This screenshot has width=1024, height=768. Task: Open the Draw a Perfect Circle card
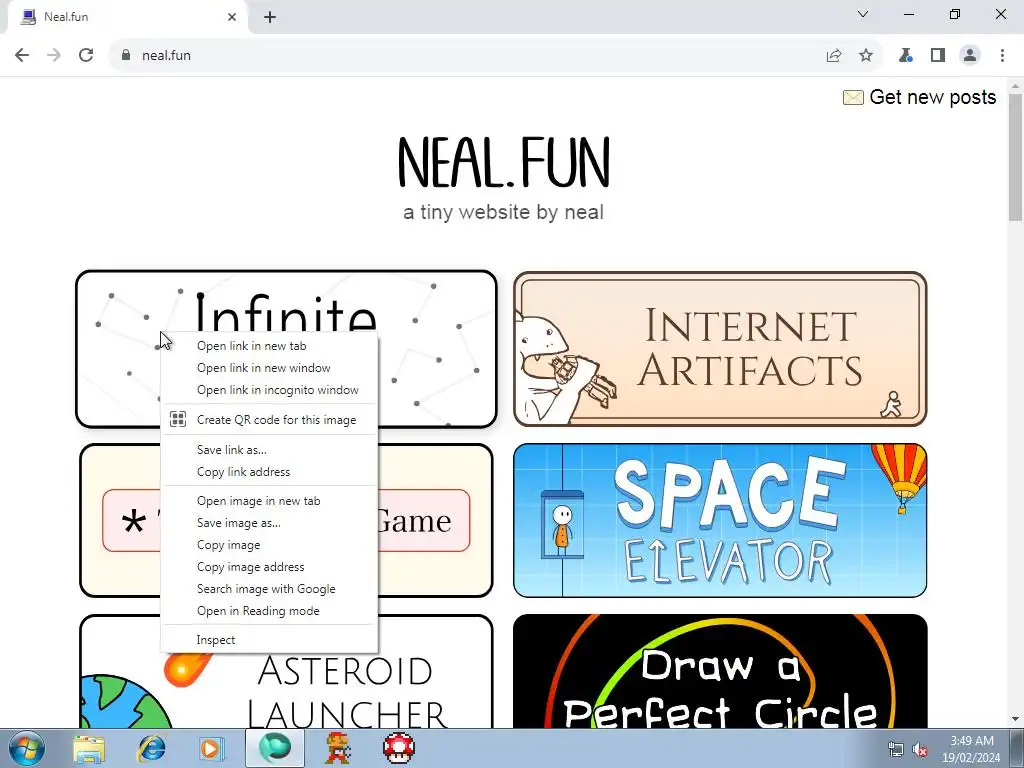[720, 671]
